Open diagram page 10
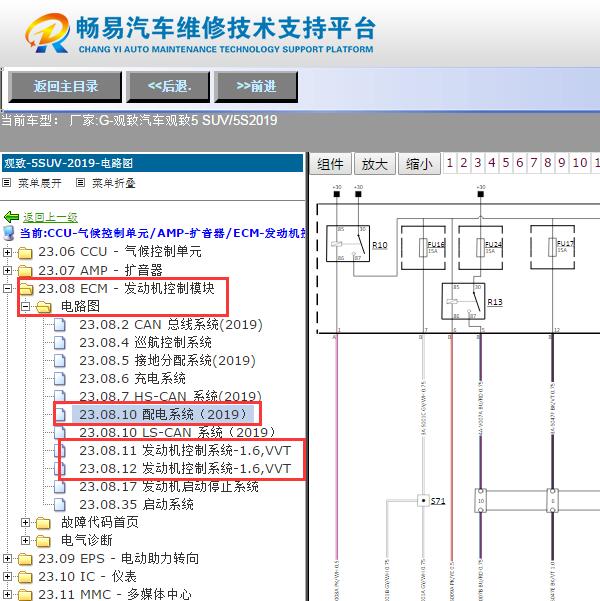The width and height of the screenshot is (600, 601). coord(580,163)
